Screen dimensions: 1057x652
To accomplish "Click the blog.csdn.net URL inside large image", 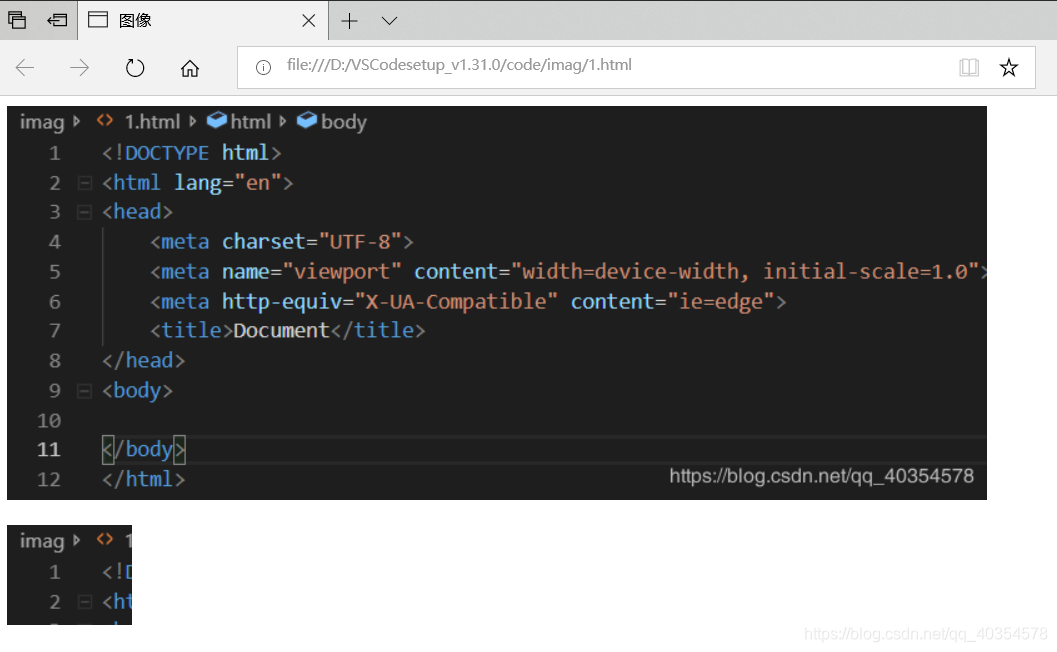I will point(822,476).
